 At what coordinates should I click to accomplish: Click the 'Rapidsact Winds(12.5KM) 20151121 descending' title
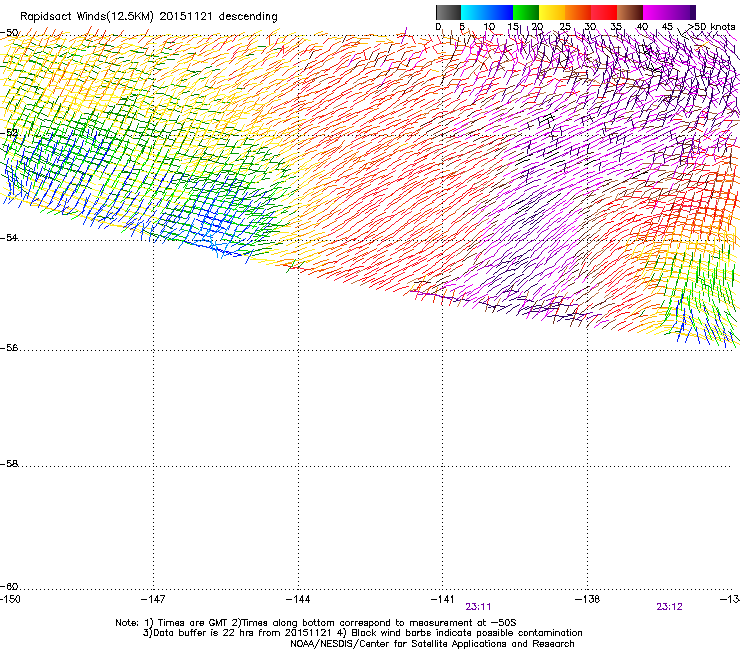coord(149,17)
